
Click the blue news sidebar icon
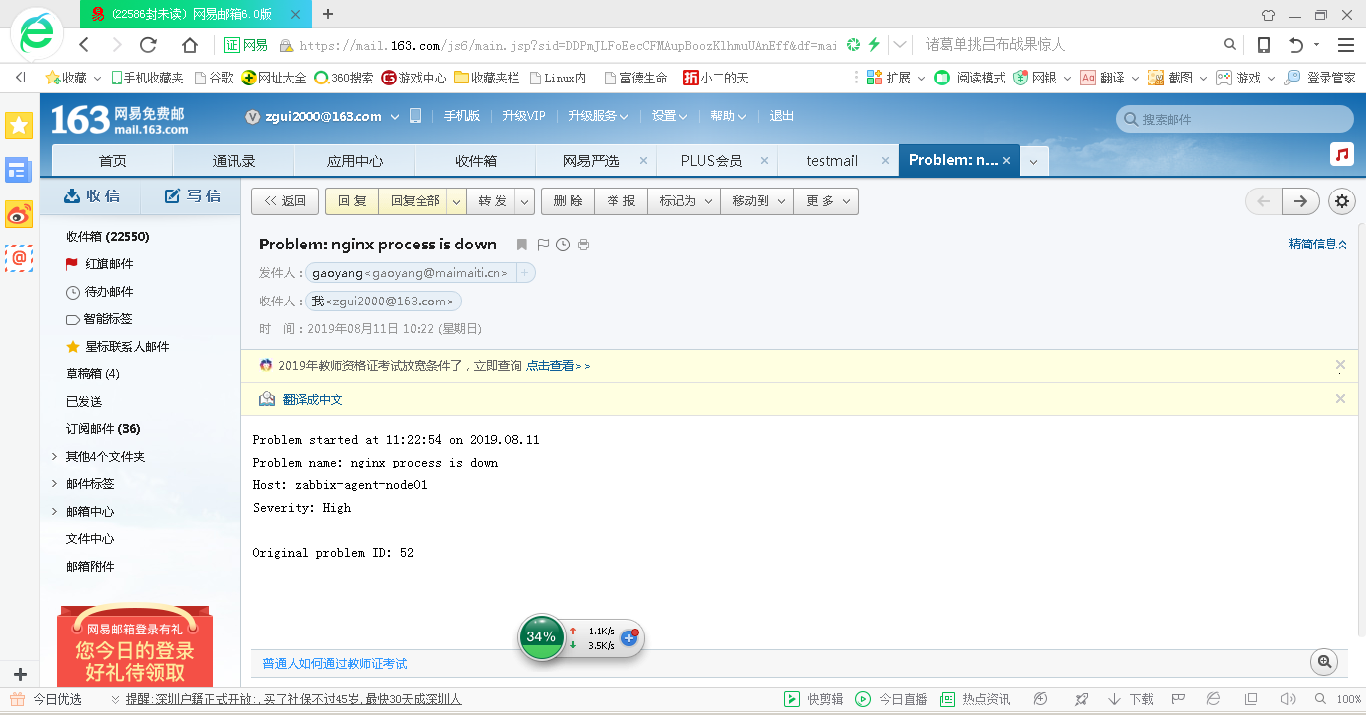19,169
